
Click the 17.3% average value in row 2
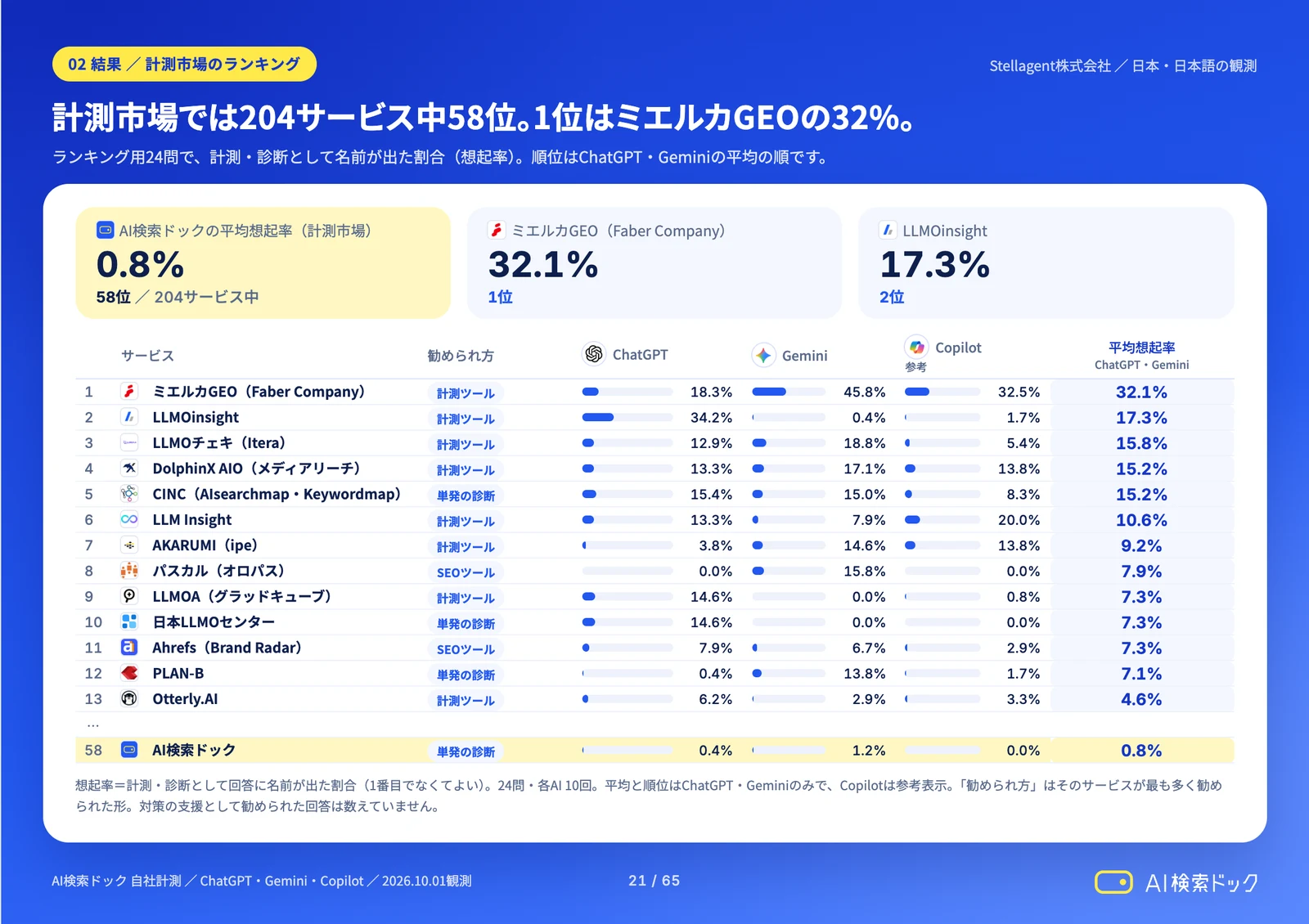coord(1141,417)
